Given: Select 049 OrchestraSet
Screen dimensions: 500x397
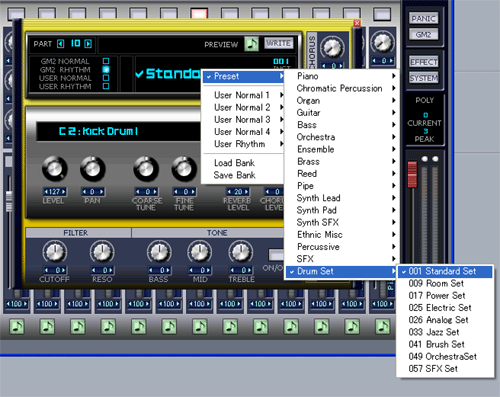Looking at the screenshot, I should point(445,356).
